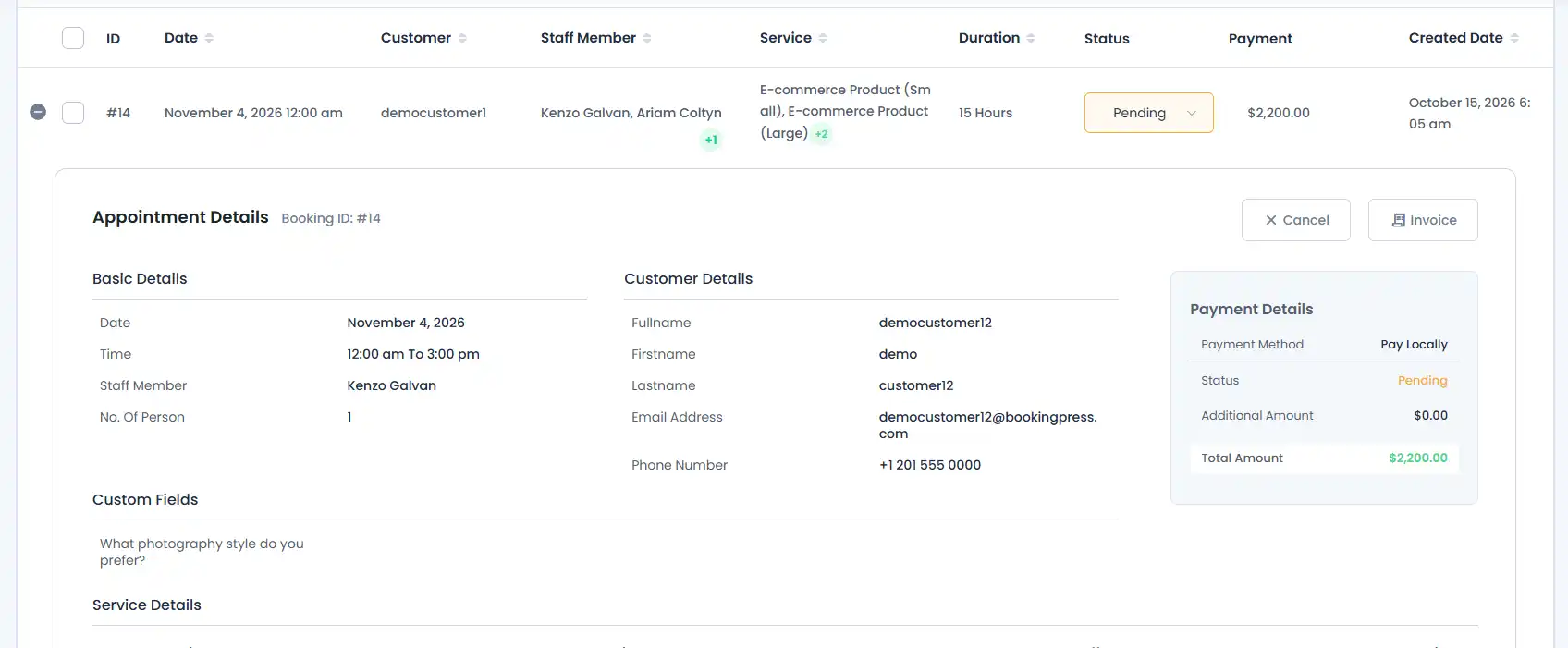The image size is (1568, 648).
Task: Sort by Service column arrows
Action: tap(823, 38)
